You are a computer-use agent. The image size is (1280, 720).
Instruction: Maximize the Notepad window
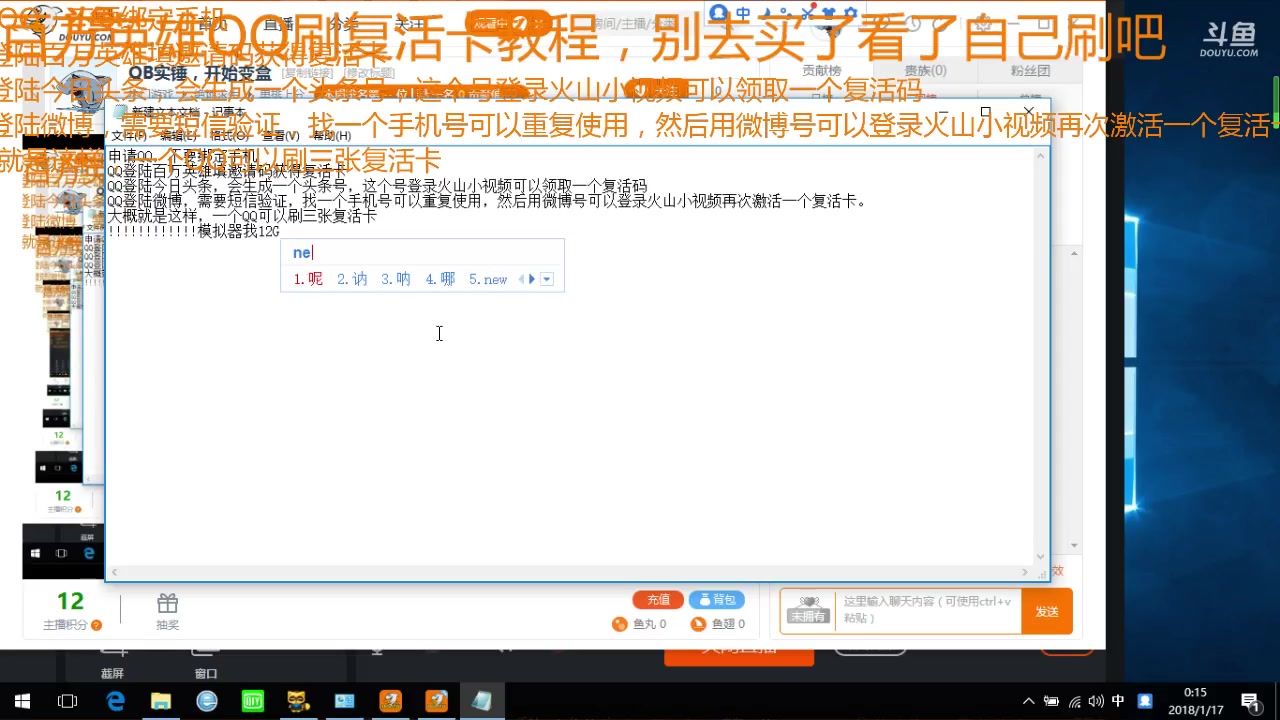pyautogui.click(x=985, y=112)
